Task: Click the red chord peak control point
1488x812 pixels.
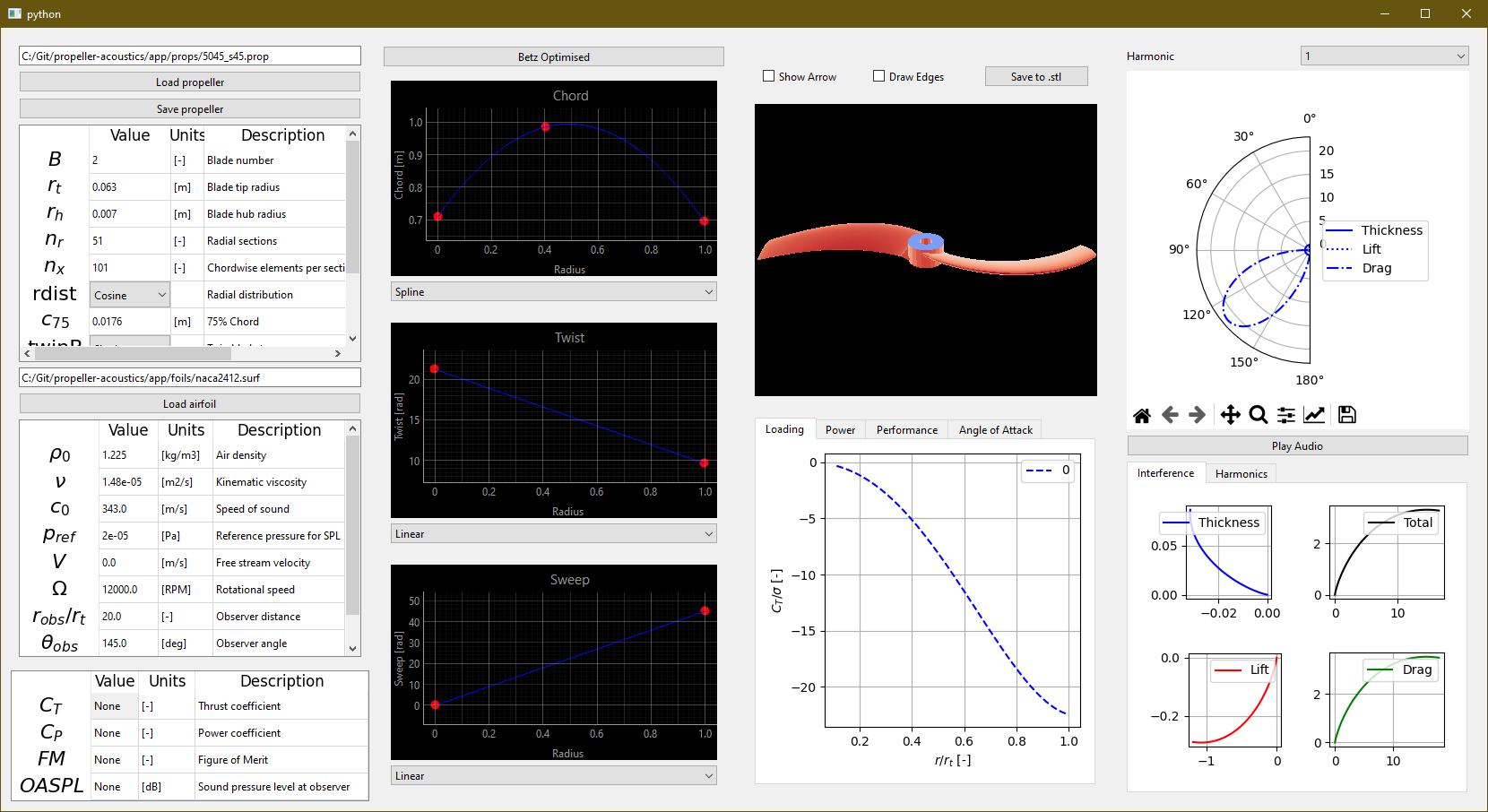Action: [x=545, y=127]
